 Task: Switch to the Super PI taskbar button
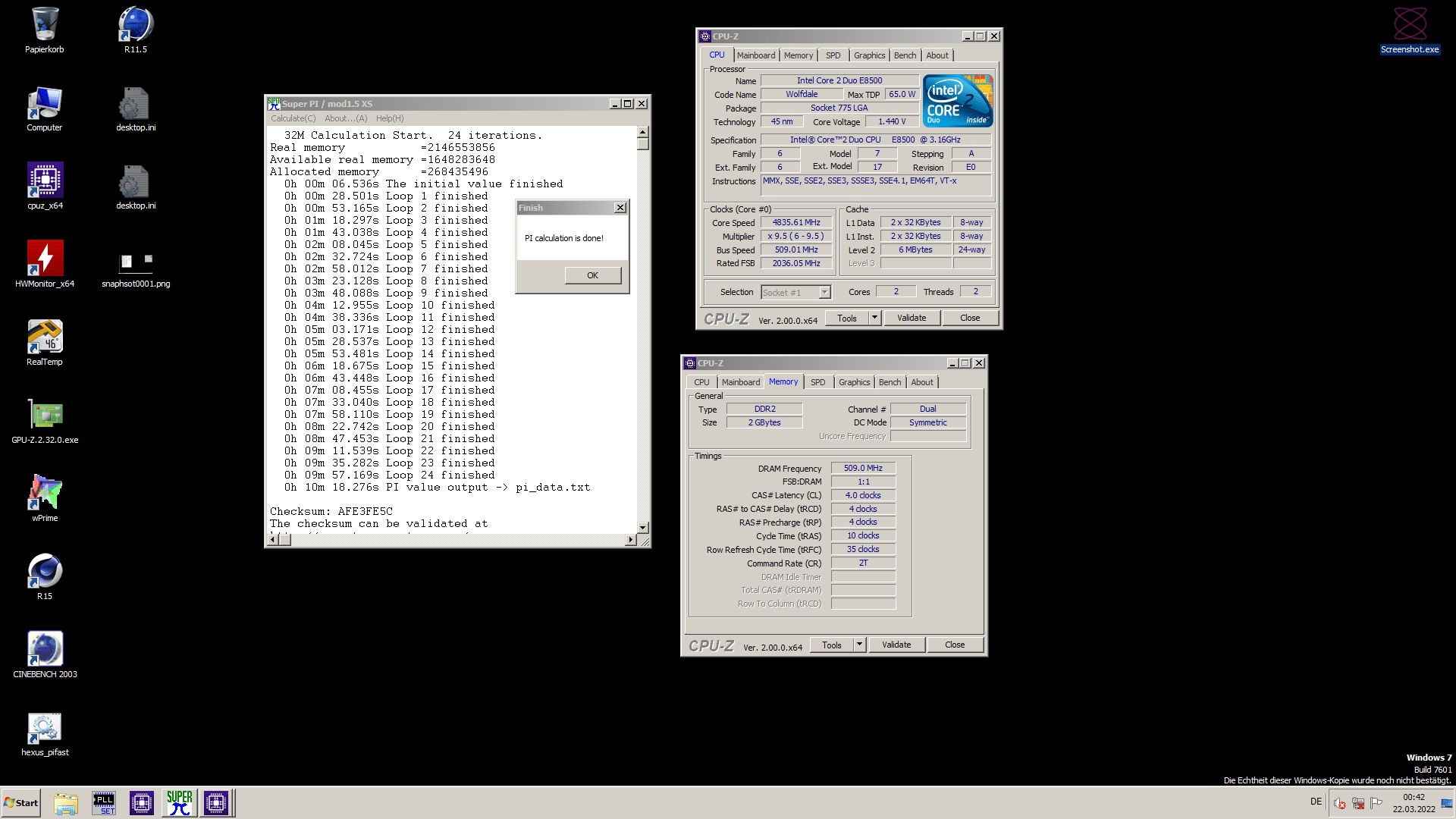(x=180, y=803)
